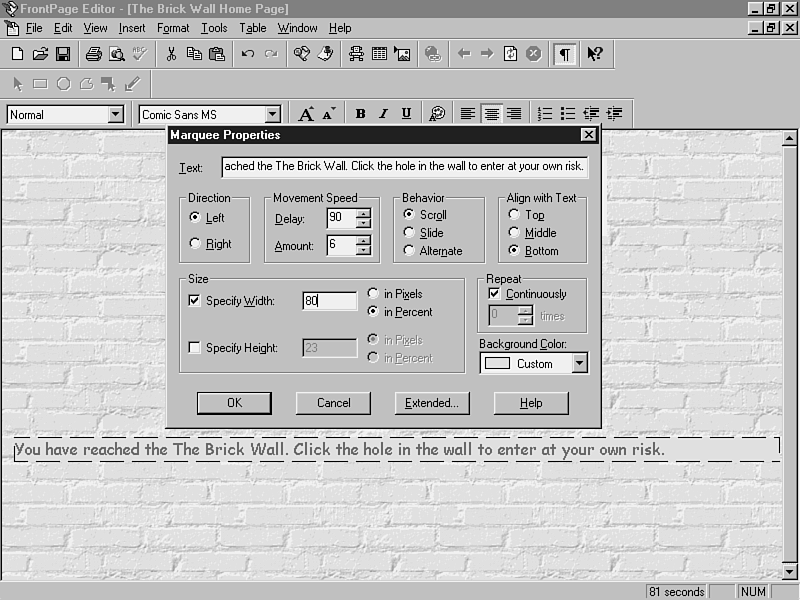The width and height of the screenshot is (800, 600).
Task: Open the Tools menu
Action: pos(214,28)
